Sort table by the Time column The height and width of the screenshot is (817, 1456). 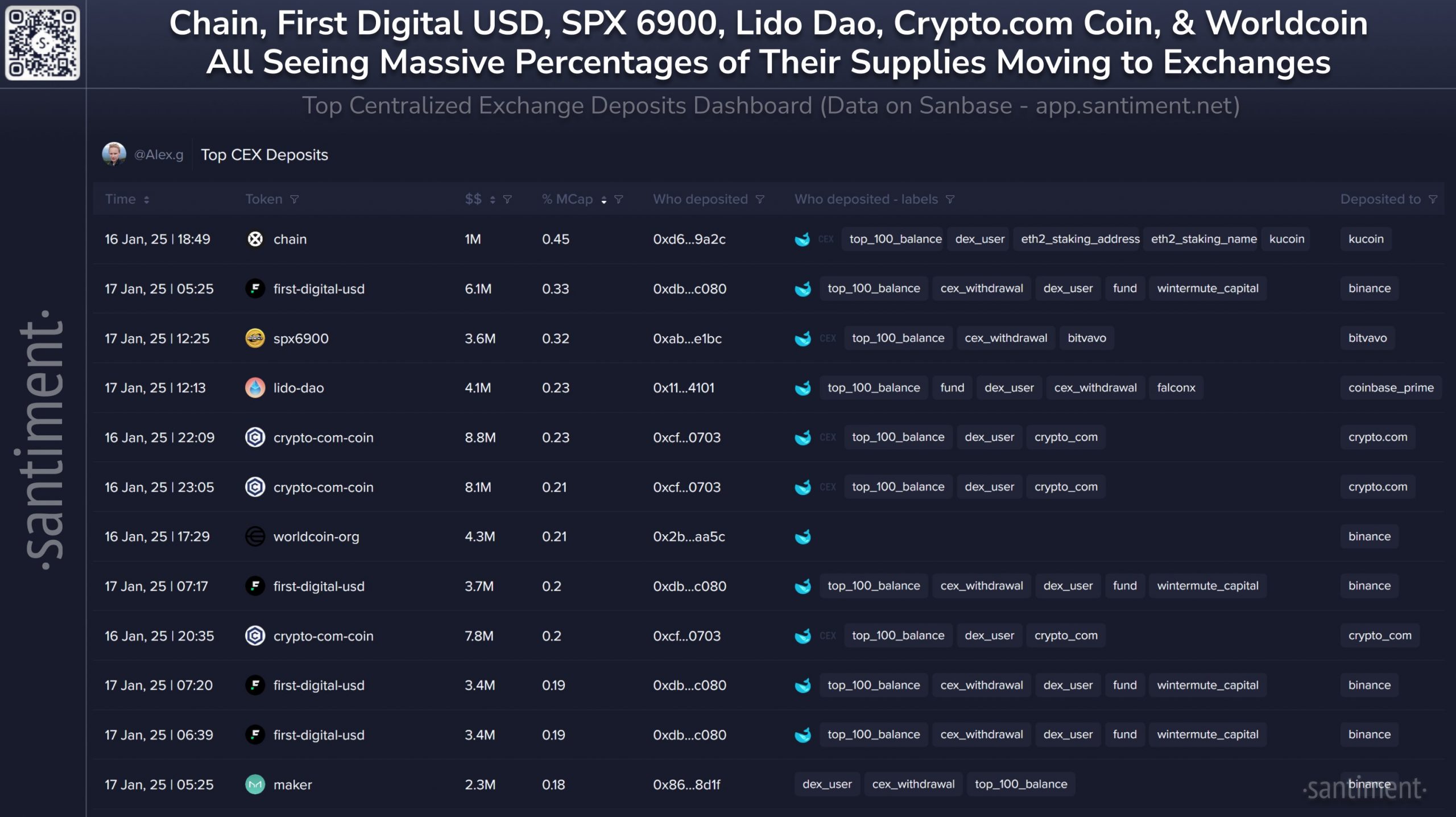pos(146,200)
